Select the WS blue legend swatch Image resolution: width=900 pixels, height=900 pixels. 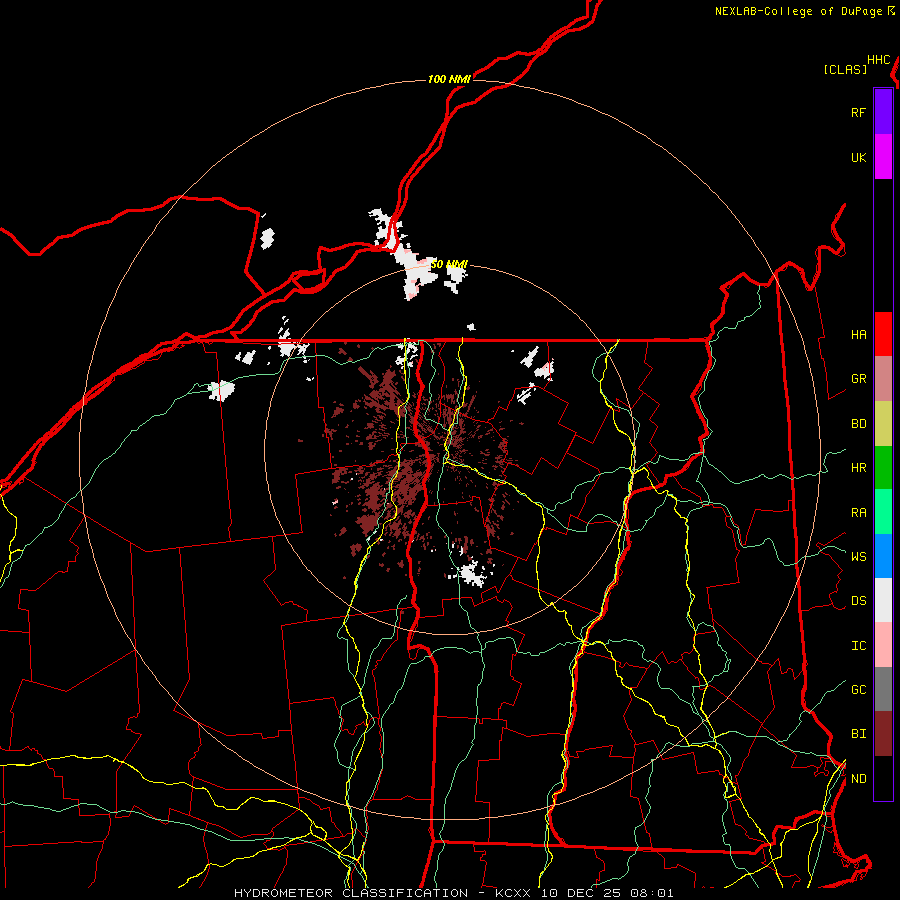pos(883,556)
